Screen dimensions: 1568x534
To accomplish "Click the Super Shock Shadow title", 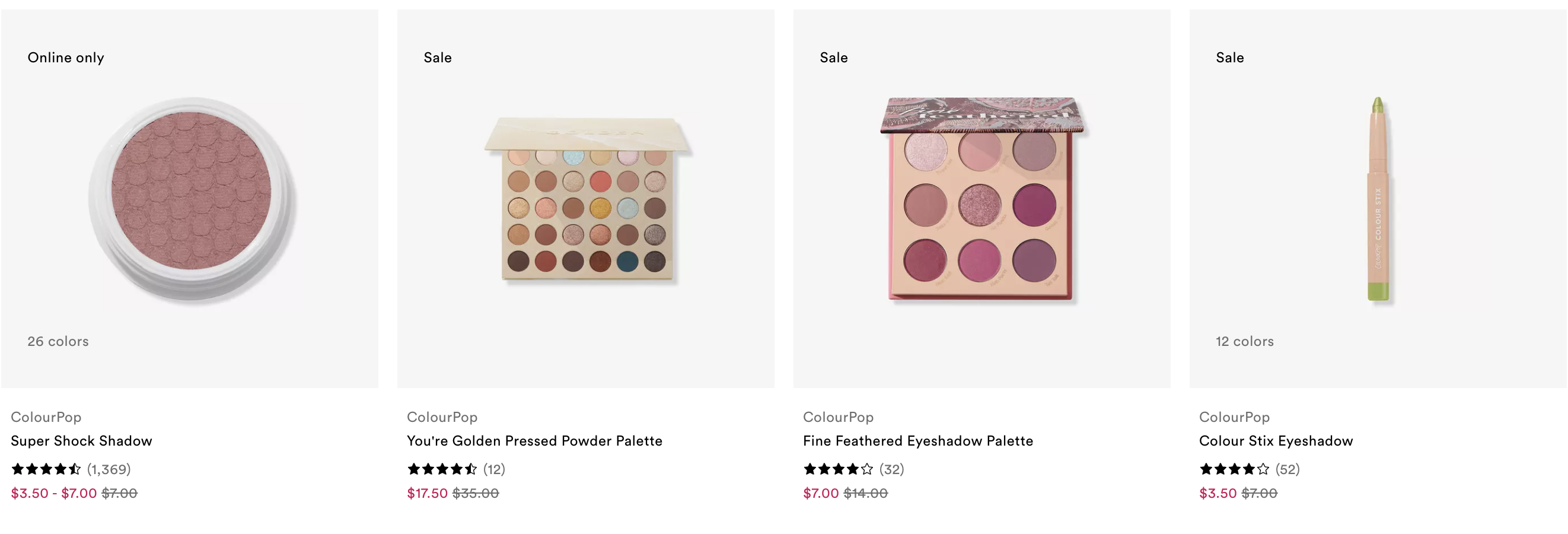I will (82, 441).
